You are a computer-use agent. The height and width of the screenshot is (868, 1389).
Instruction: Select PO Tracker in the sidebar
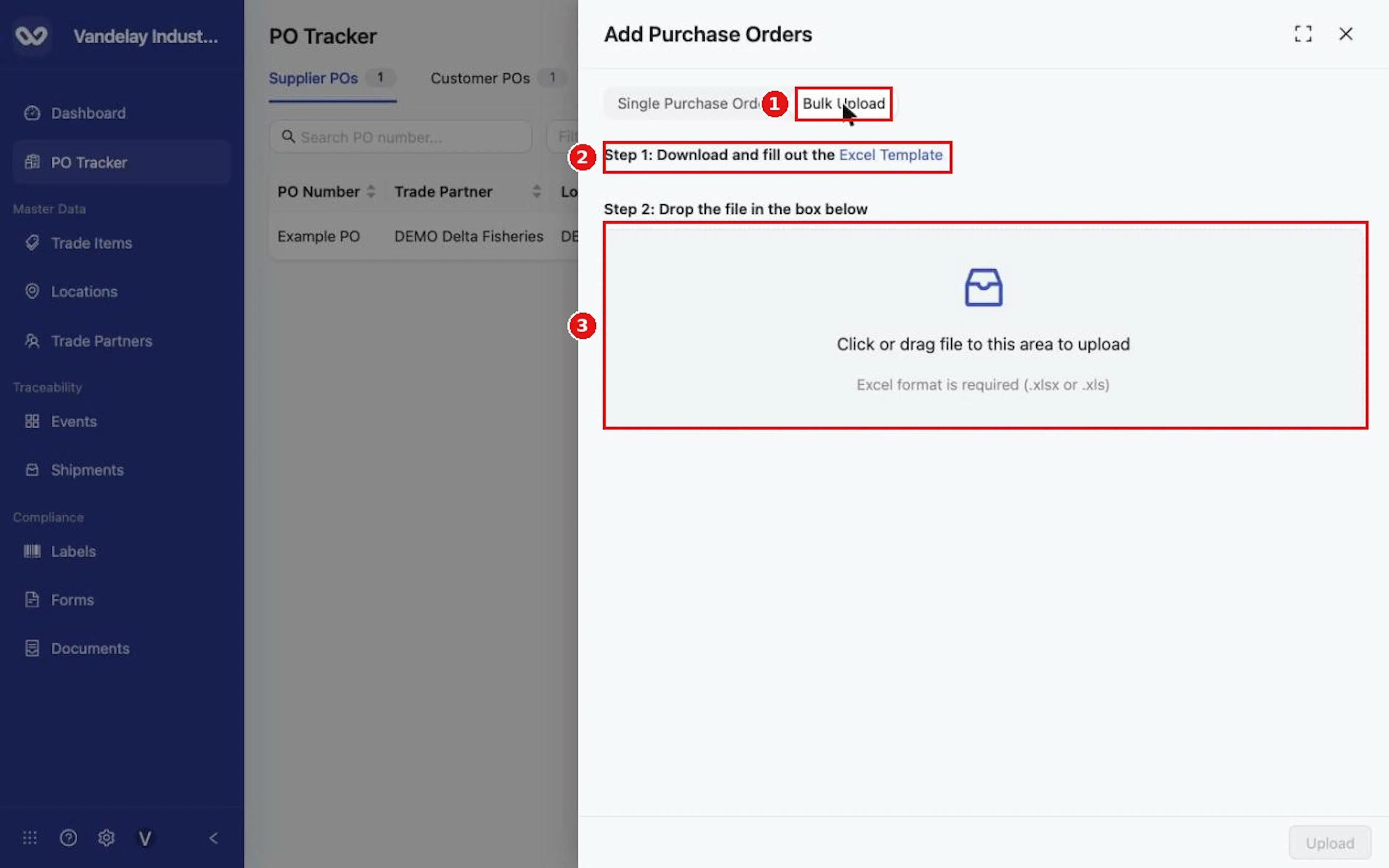pyautogui.click(x=121, y=162)
